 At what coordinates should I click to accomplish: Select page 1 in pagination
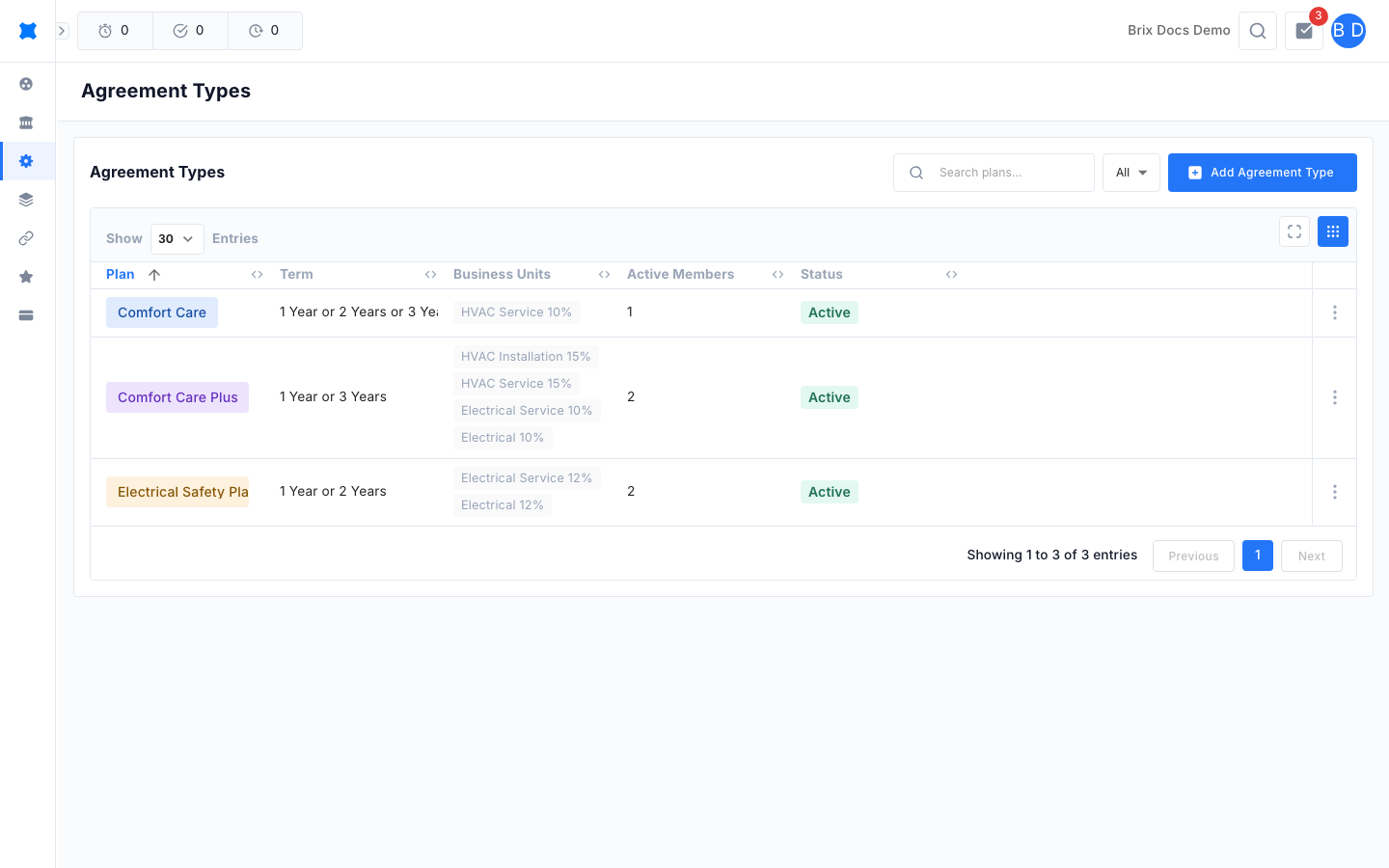[x=1258, y=556]
